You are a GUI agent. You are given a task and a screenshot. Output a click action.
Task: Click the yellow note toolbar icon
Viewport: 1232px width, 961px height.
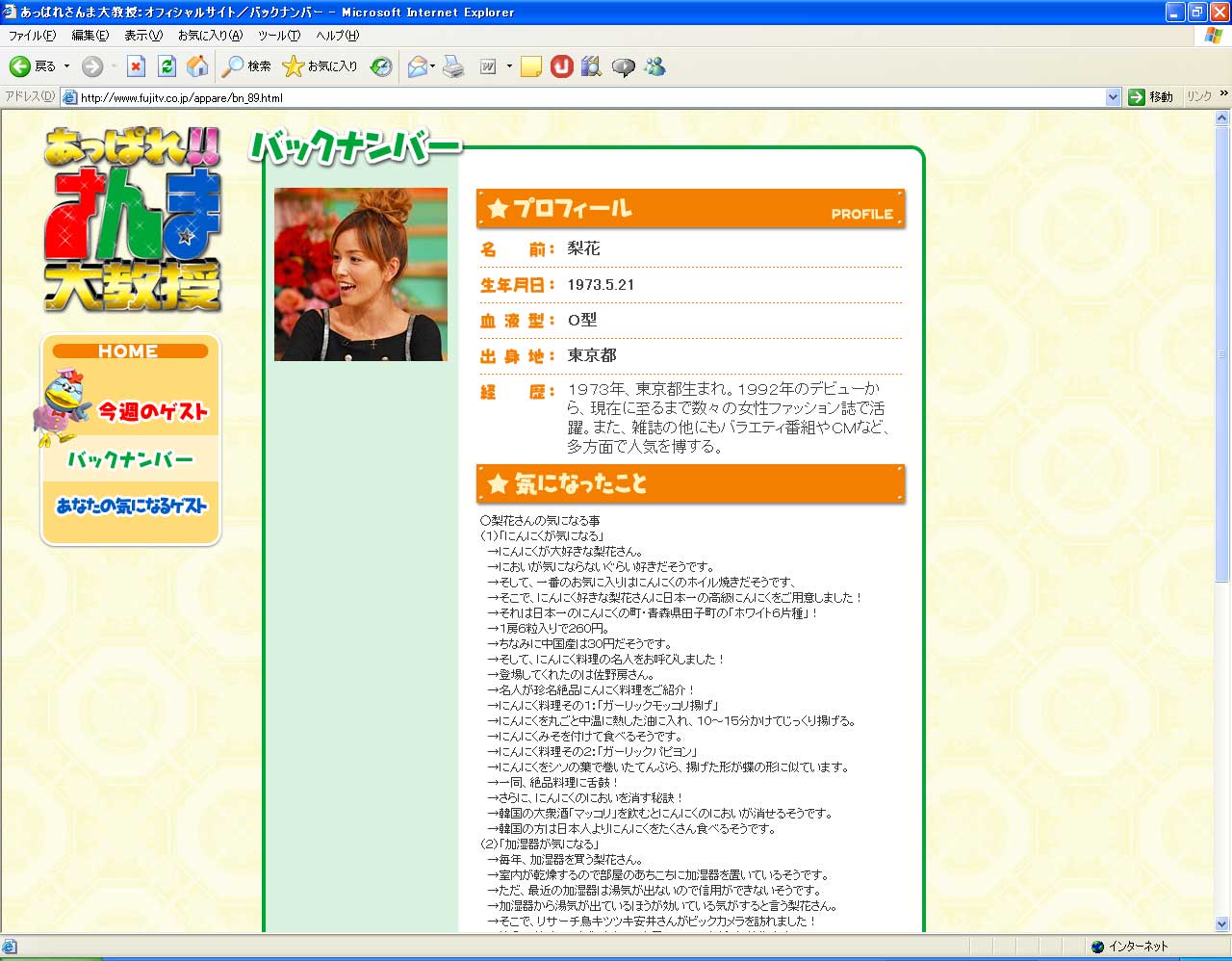tap(531, 66)
